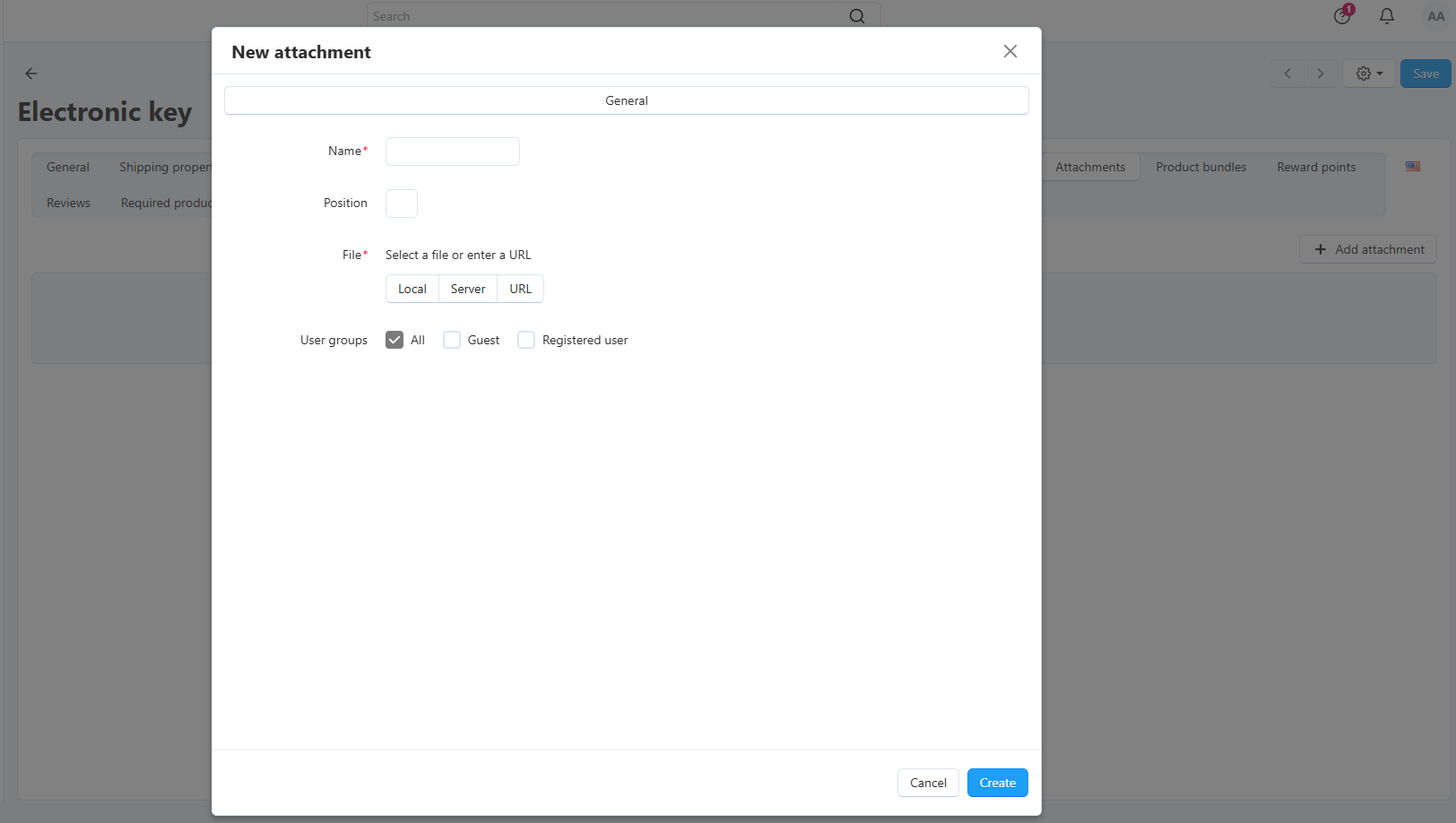
Task: Choose Server file source
Action: pos(468,289)
